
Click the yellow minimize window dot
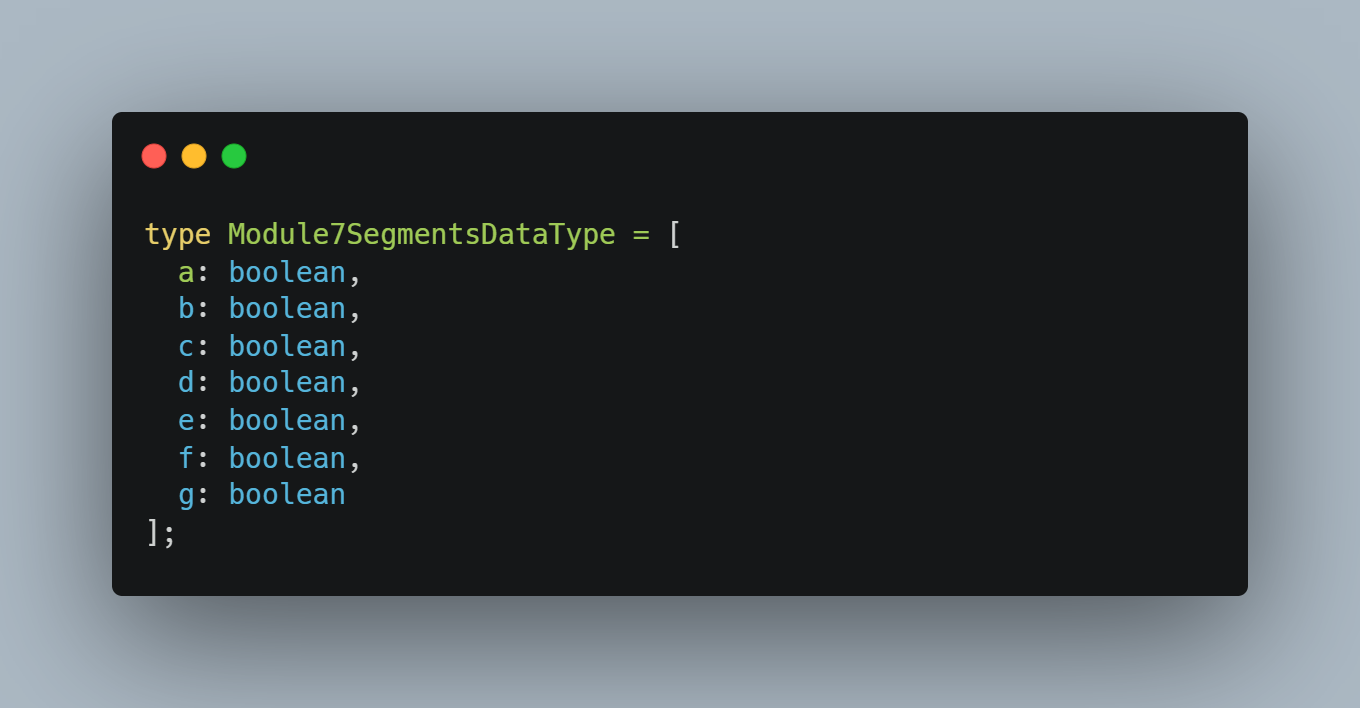pyautogui.click(x=194, y=156)
